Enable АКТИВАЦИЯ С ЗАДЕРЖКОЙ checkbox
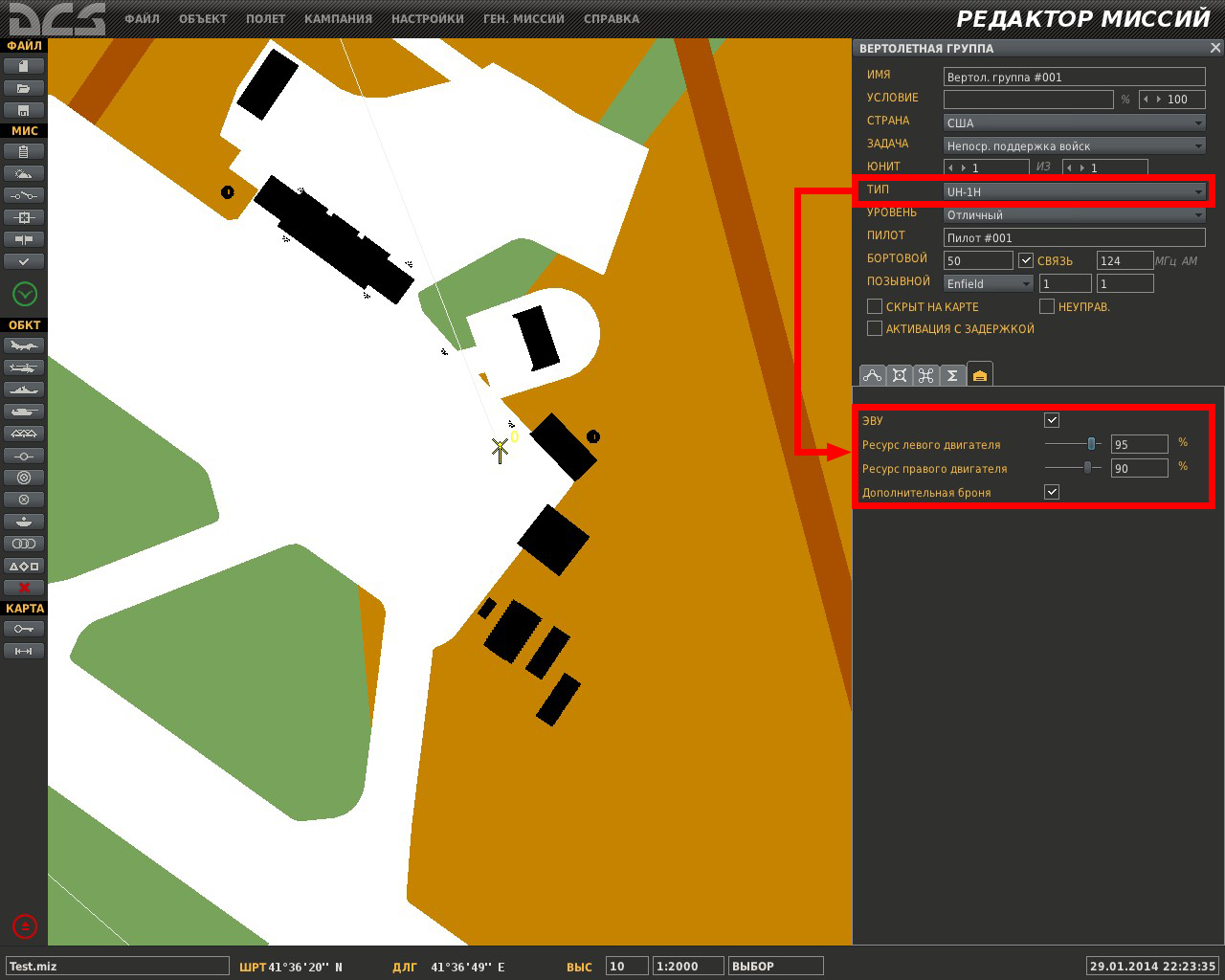The height and width of the screenshot is (980, 1225). 874,328
